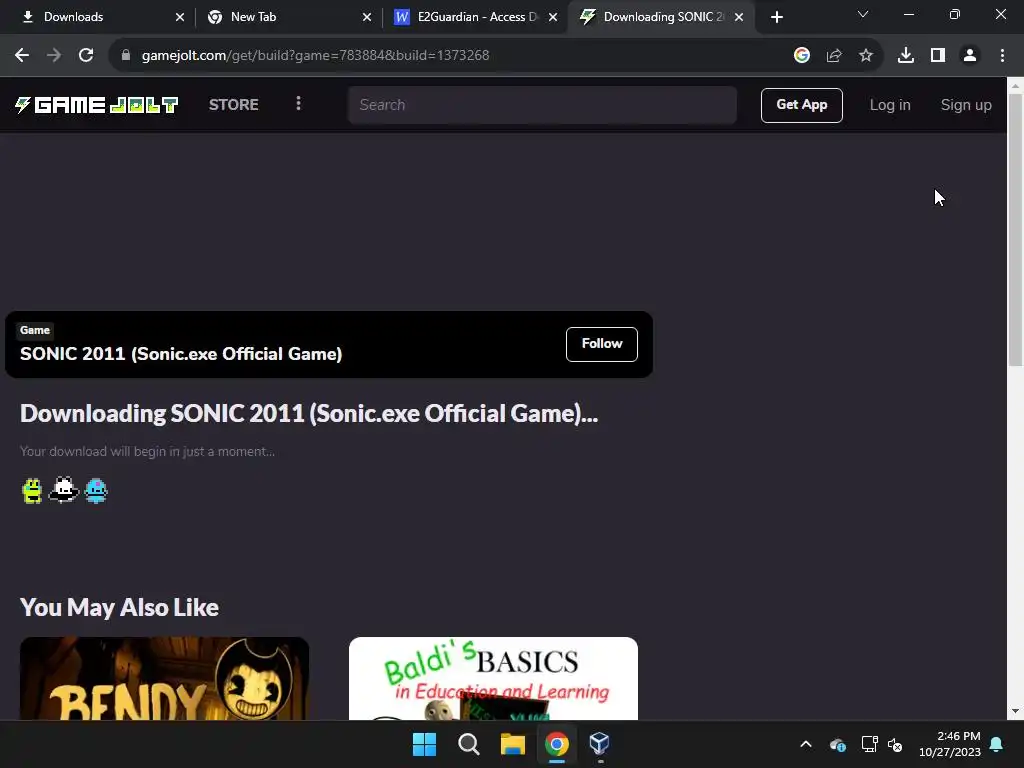
Task: Click the Google icon in the address bar
Action: click(x=801, y=55)
